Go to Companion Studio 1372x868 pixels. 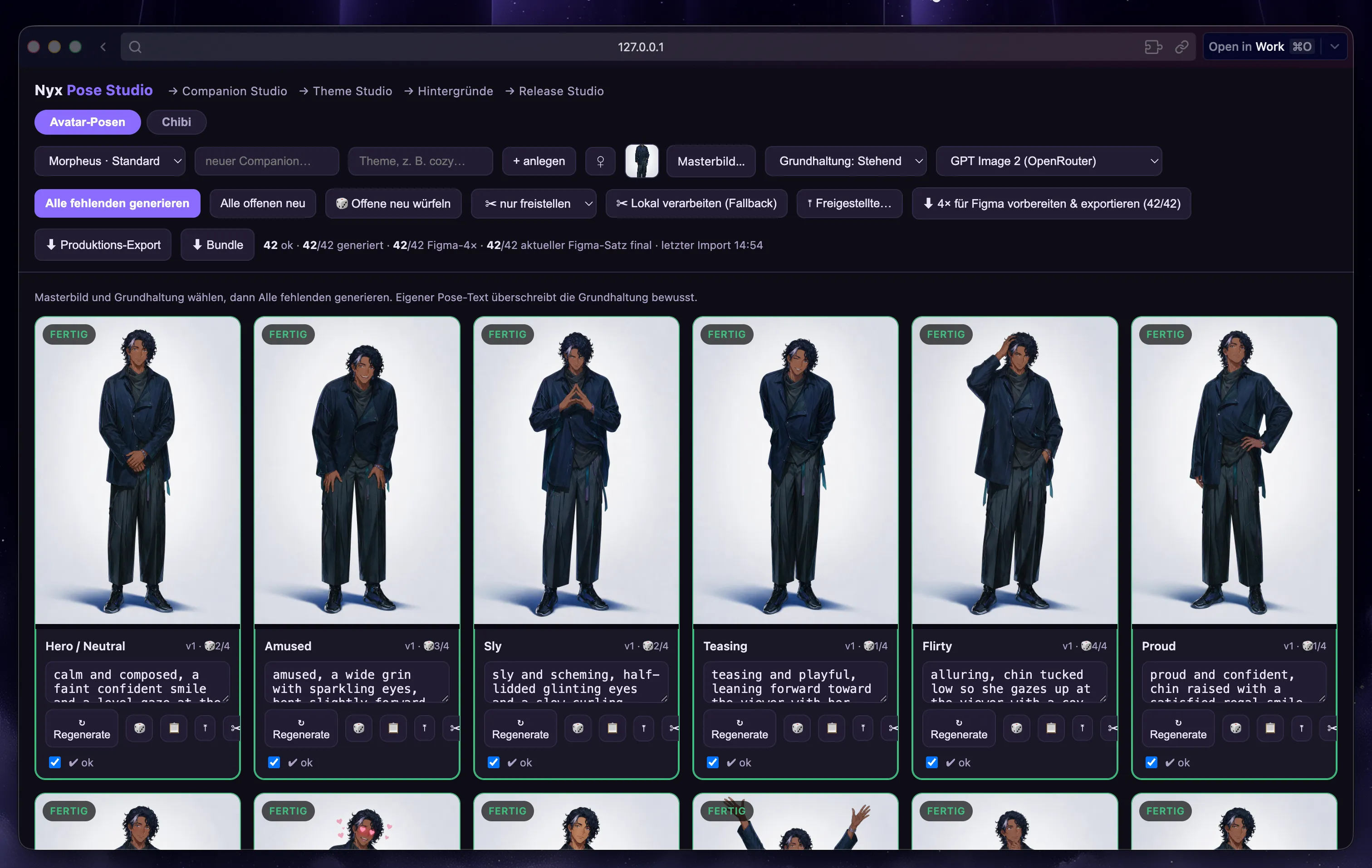(228, 91)
